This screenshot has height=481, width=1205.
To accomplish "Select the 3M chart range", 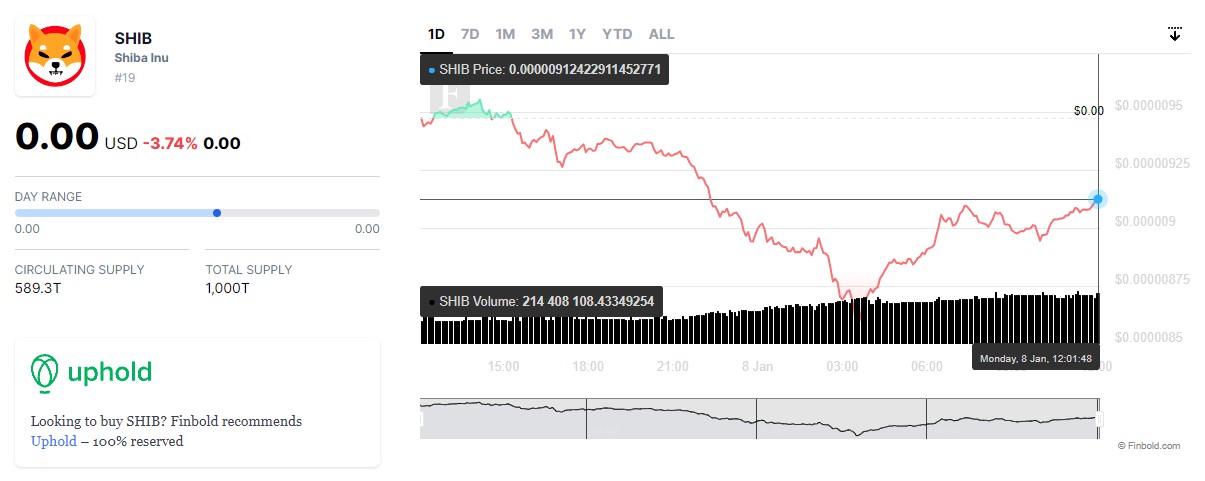I will click(542, 34).
